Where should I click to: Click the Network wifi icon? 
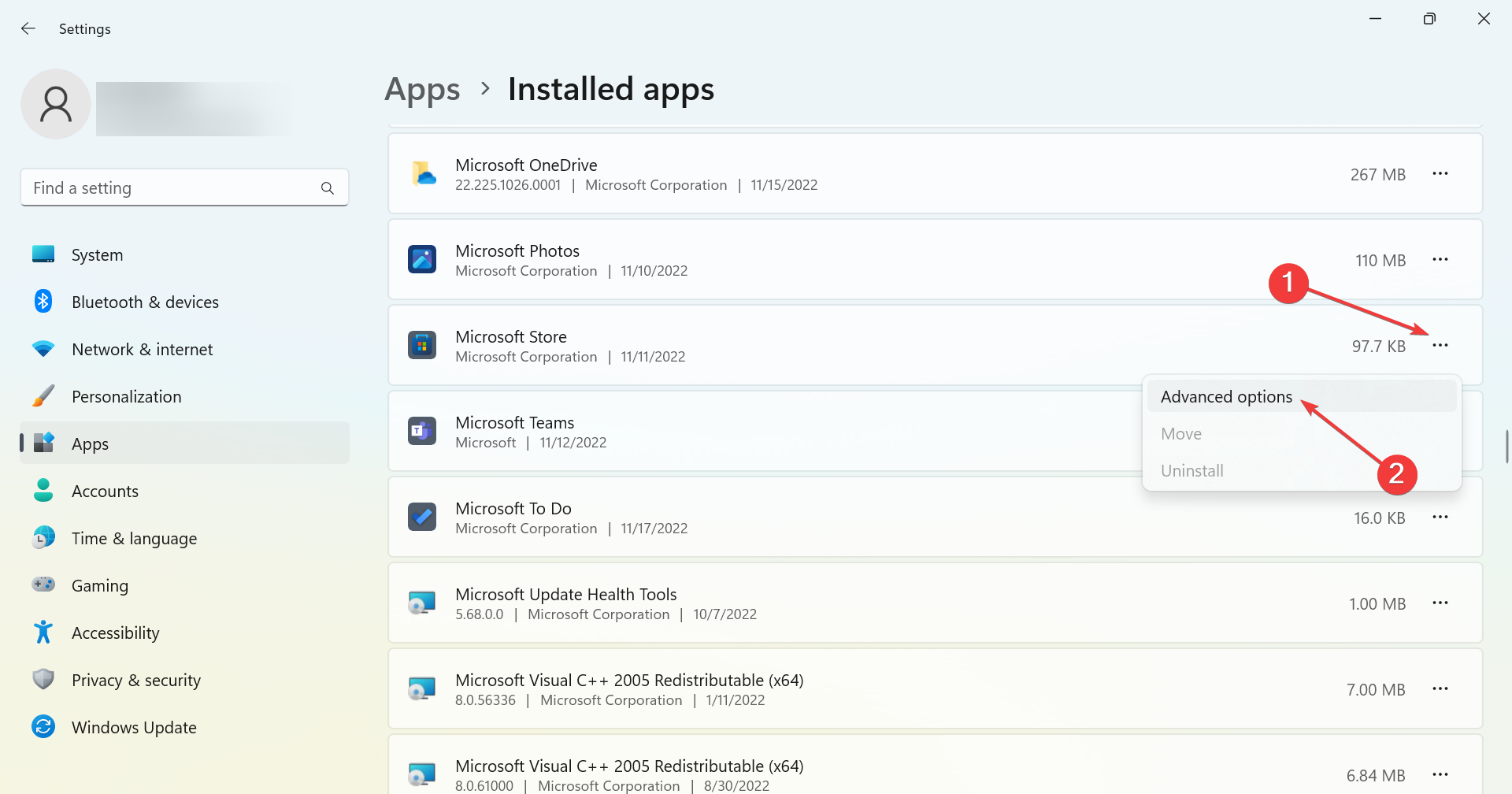click(43, 348)
